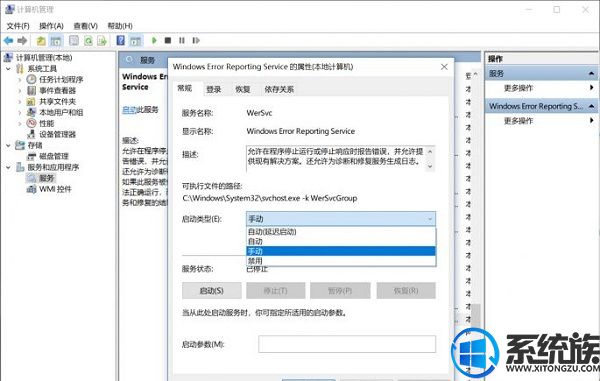Screen dimensions: 600x381
Task: Expand the 任务计划程序 tree node arrow
Action: pos(20,80)
